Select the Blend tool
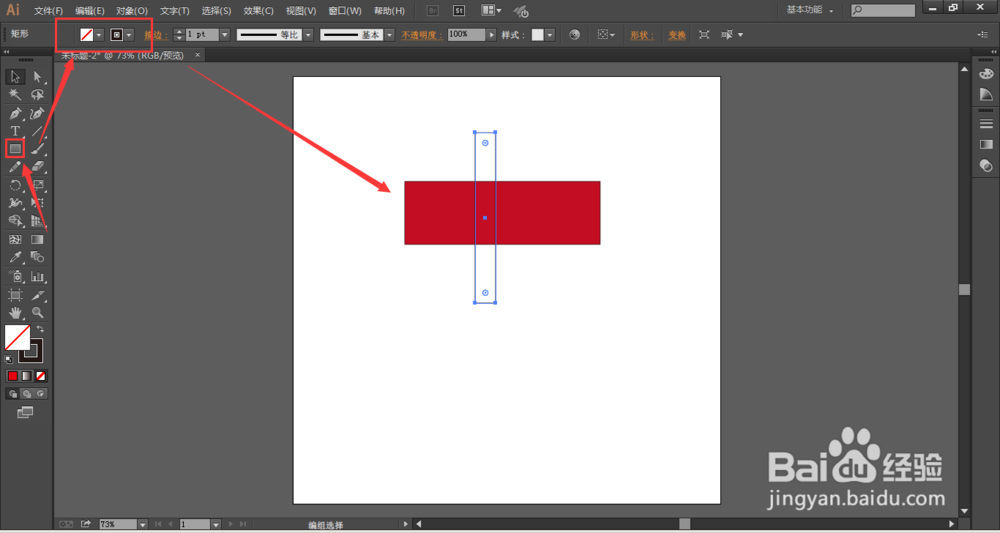This screenshot has height=533, width=1000. point(38,258)
